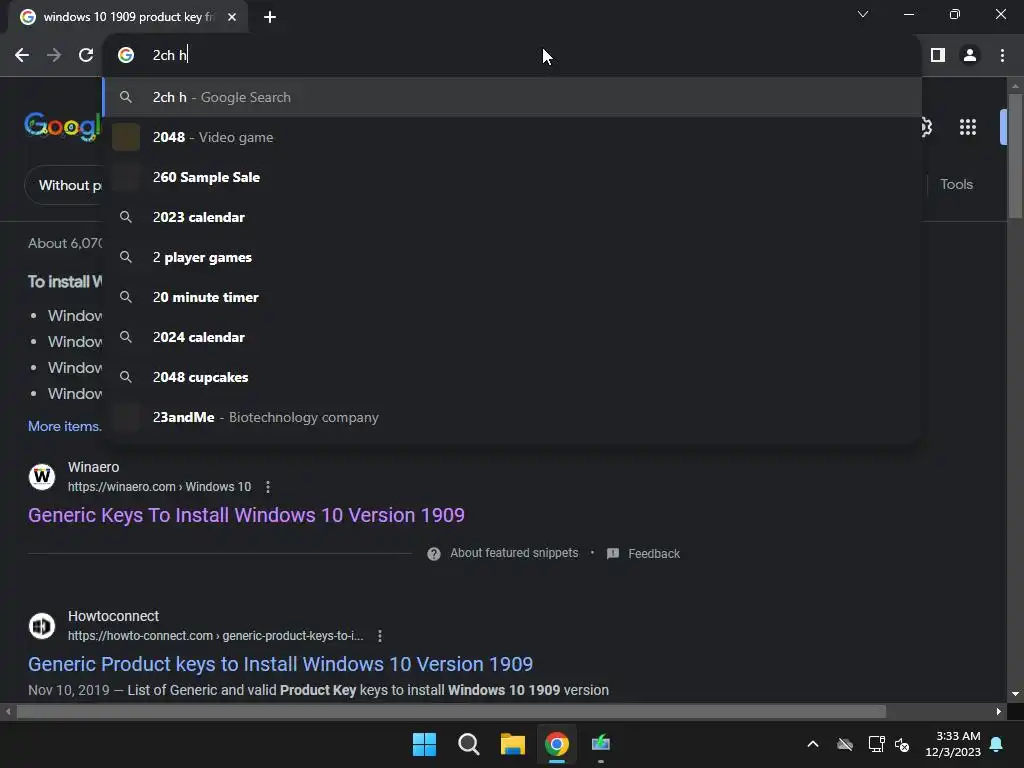Open the 'More items' link
Viewport: 1024px width, 768px height.
64,426
